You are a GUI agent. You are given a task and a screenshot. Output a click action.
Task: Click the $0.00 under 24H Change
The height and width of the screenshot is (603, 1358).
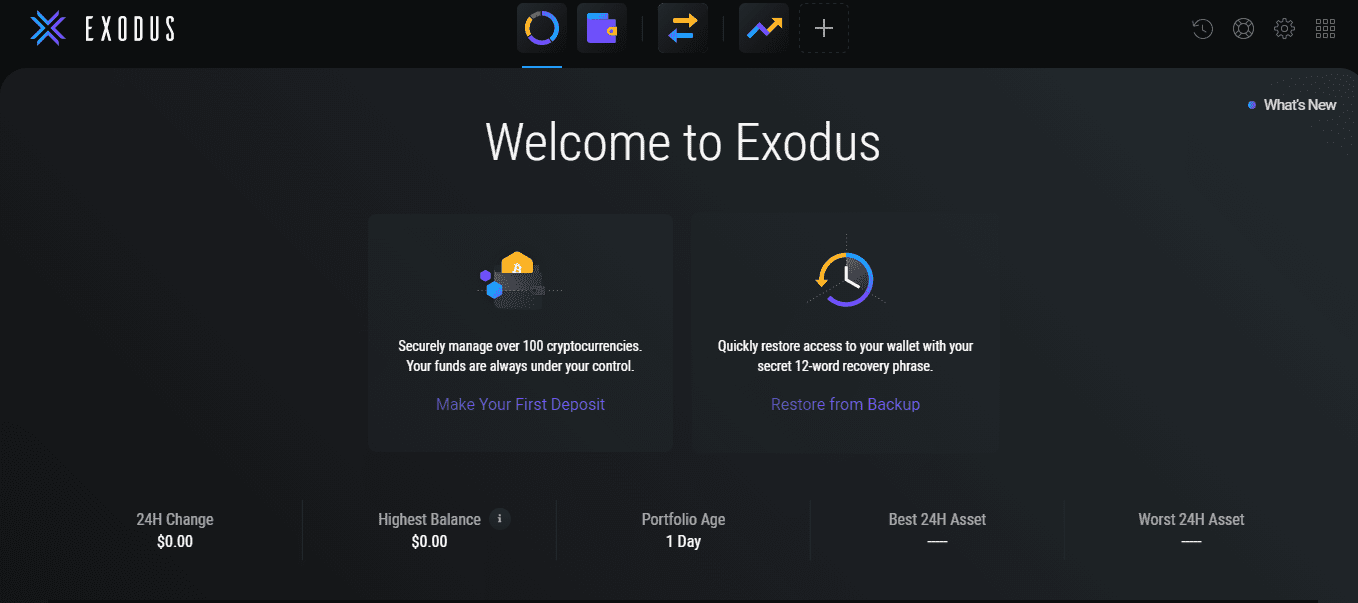[175, 542]
